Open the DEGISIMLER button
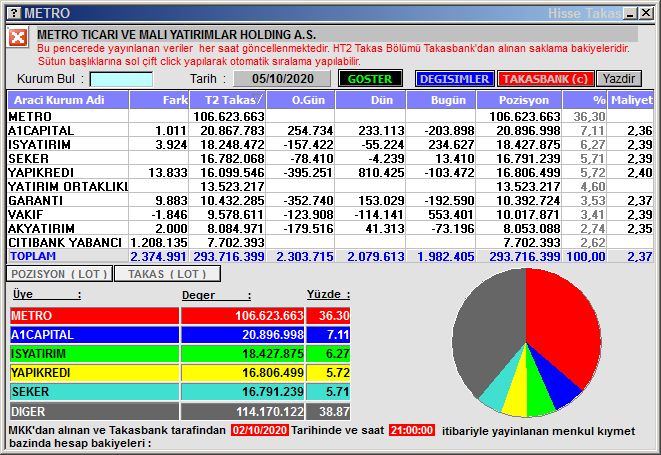 click(x=454, y=79)
